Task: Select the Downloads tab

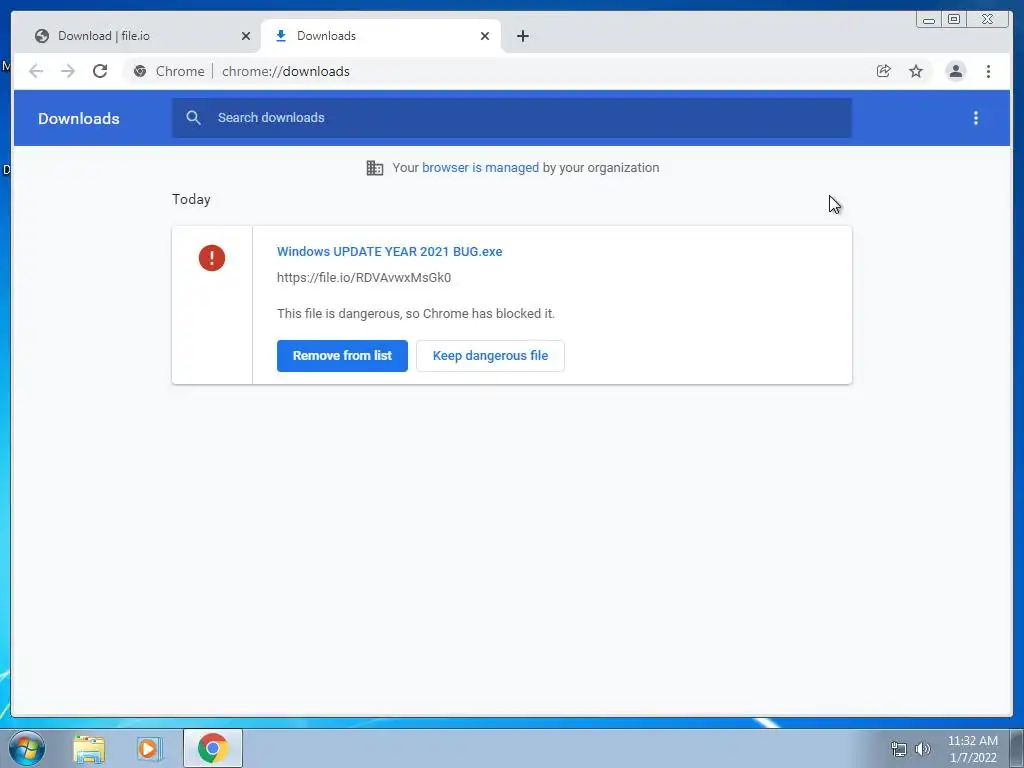Action: click(x=381, y=36)
